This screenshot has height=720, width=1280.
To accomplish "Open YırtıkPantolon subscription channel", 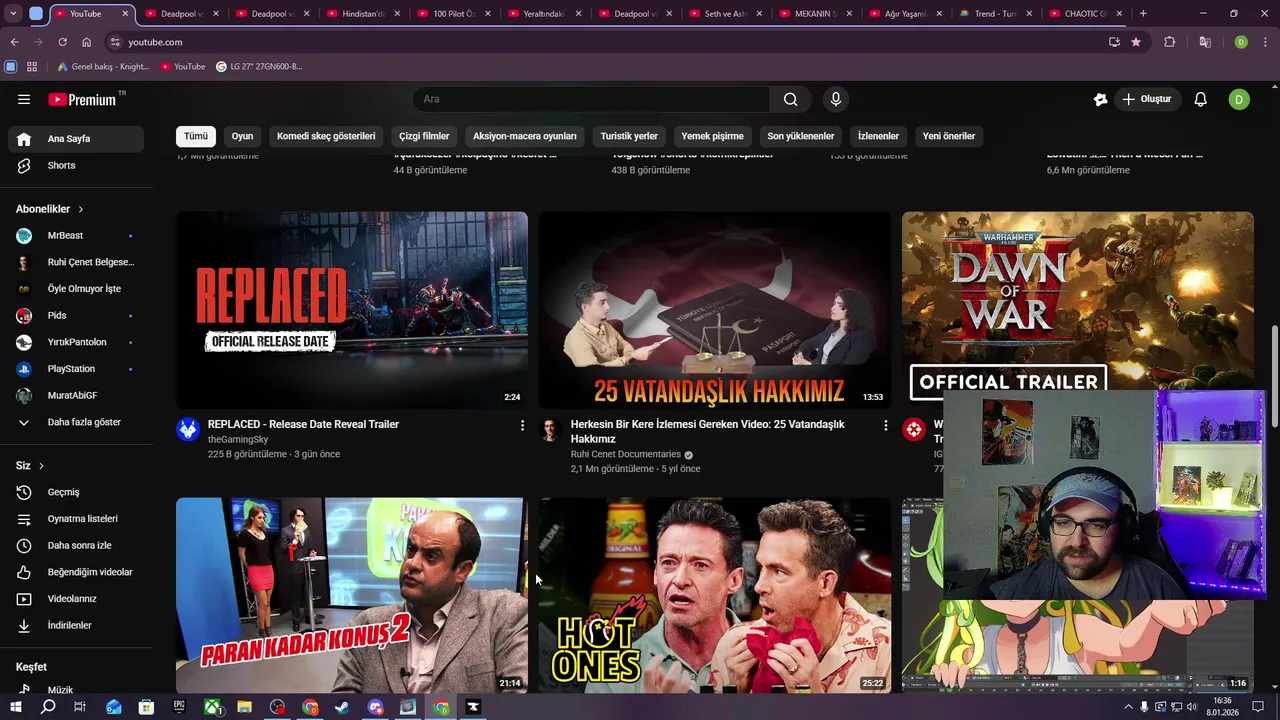I will pos(76,342).
